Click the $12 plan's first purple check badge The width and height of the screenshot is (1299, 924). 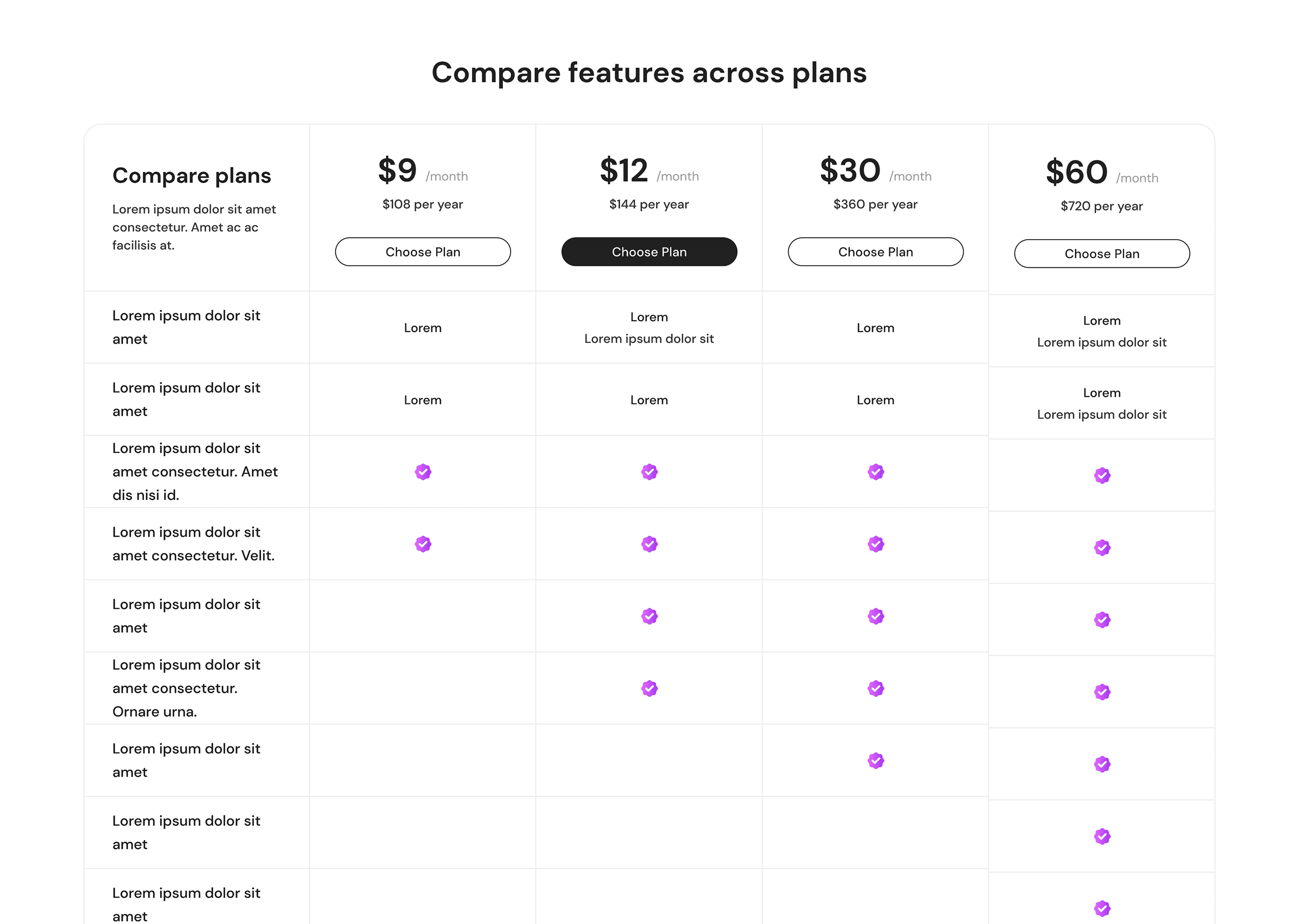click(x=649, y=471)
